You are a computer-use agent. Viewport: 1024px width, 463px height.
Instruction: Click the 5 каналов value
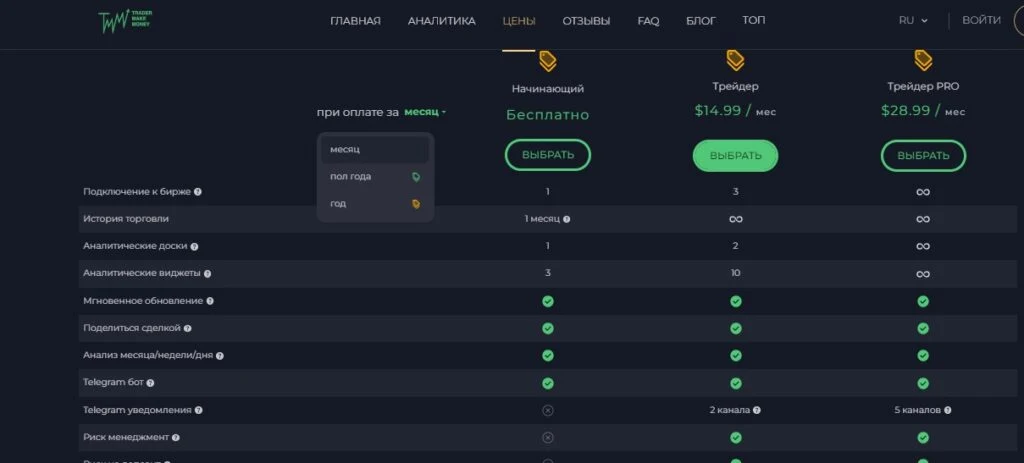918,410
